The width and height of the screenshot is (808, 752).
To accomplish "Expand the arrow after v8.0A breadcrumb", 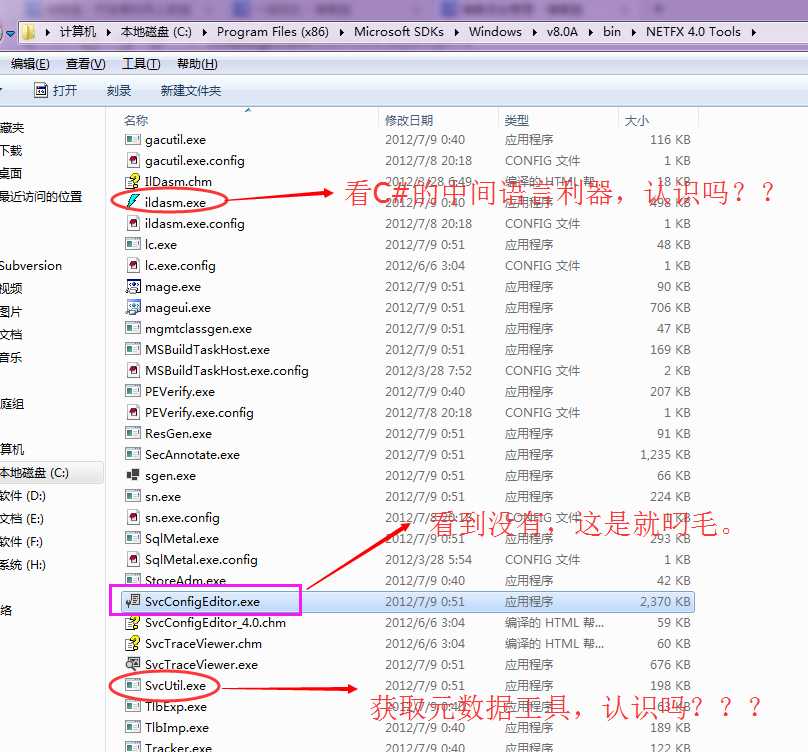I will click(591, 32).
